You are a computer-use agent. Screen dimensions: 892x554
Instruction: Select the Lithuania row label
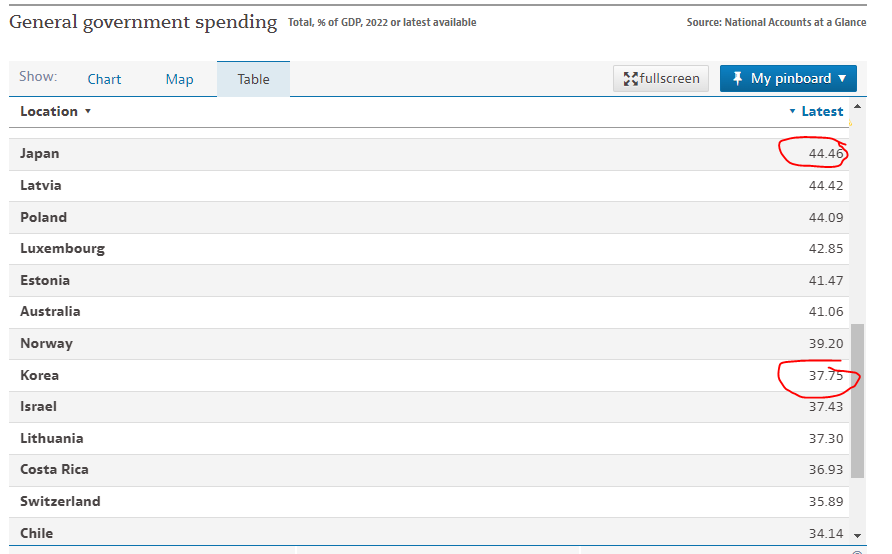51,439
